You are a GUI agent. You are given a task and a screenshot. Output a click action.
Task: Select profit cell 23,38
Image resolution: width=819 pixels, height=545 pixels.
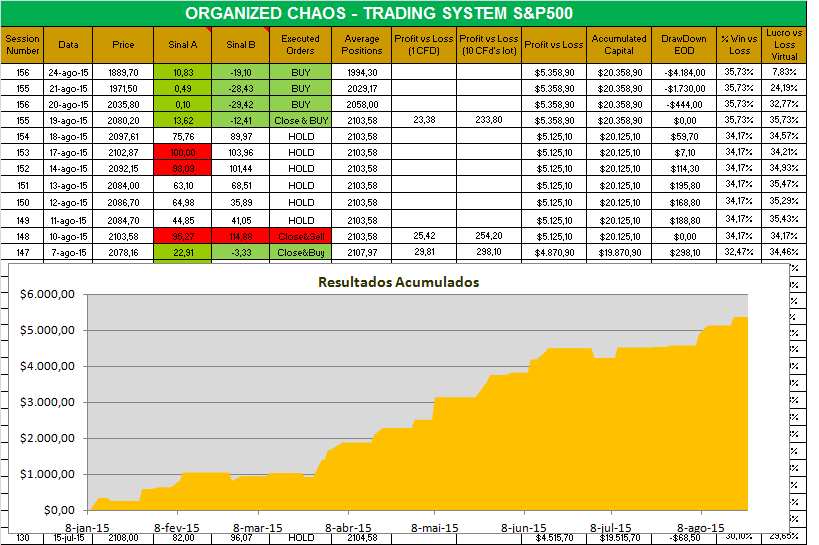424,120
